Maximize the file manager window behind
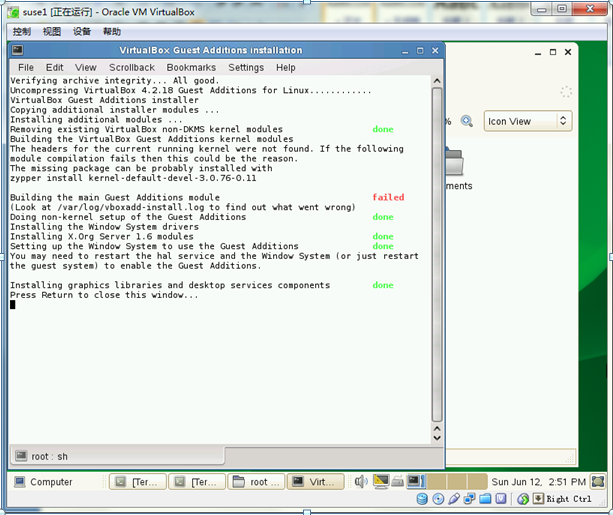 click(553, 52)
